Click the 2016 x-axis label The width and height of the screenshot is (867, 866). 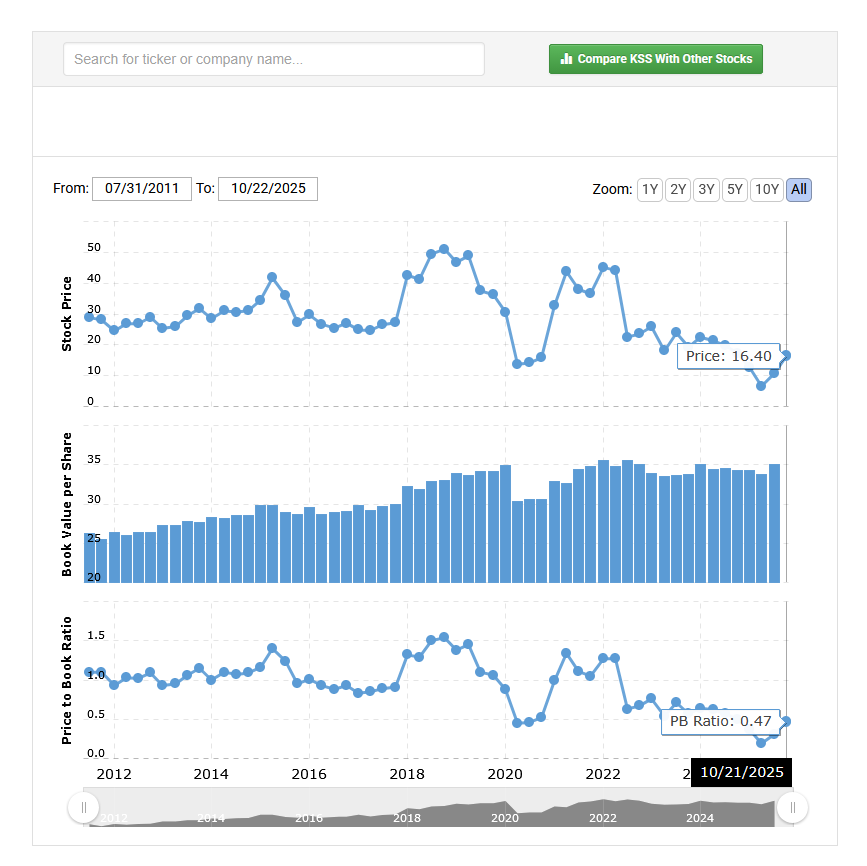click(309, 774)
